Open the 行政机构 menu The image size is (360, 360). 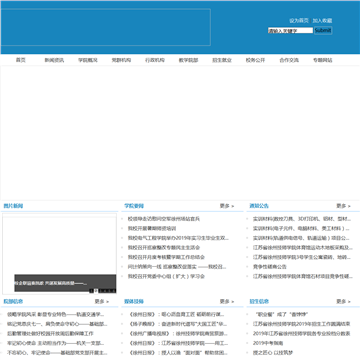155,60
